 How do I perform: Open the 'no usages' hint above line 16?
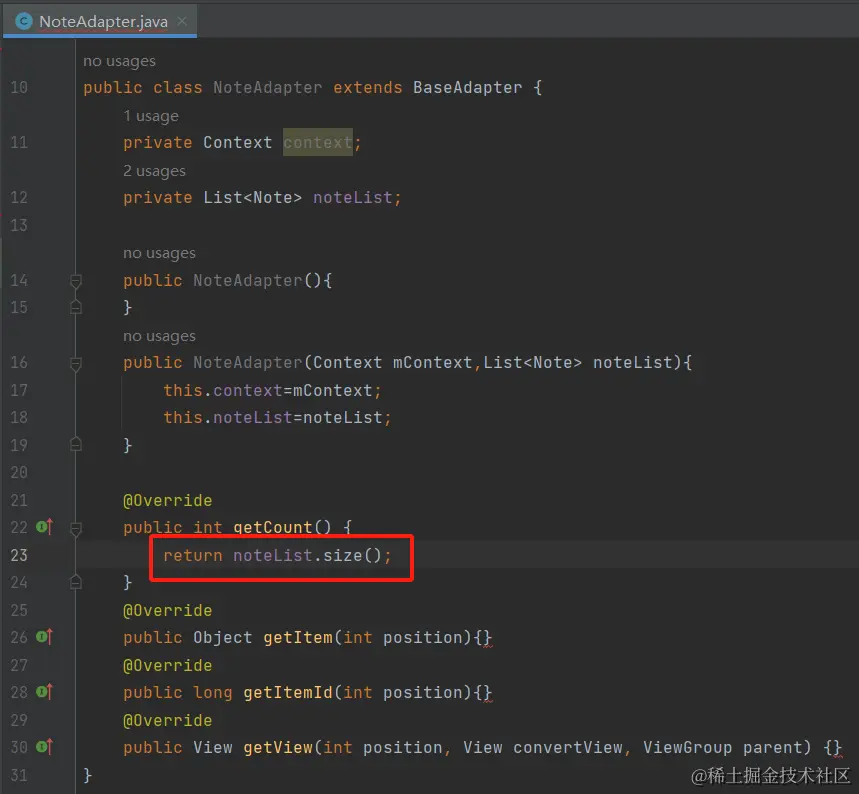[159, 336]
